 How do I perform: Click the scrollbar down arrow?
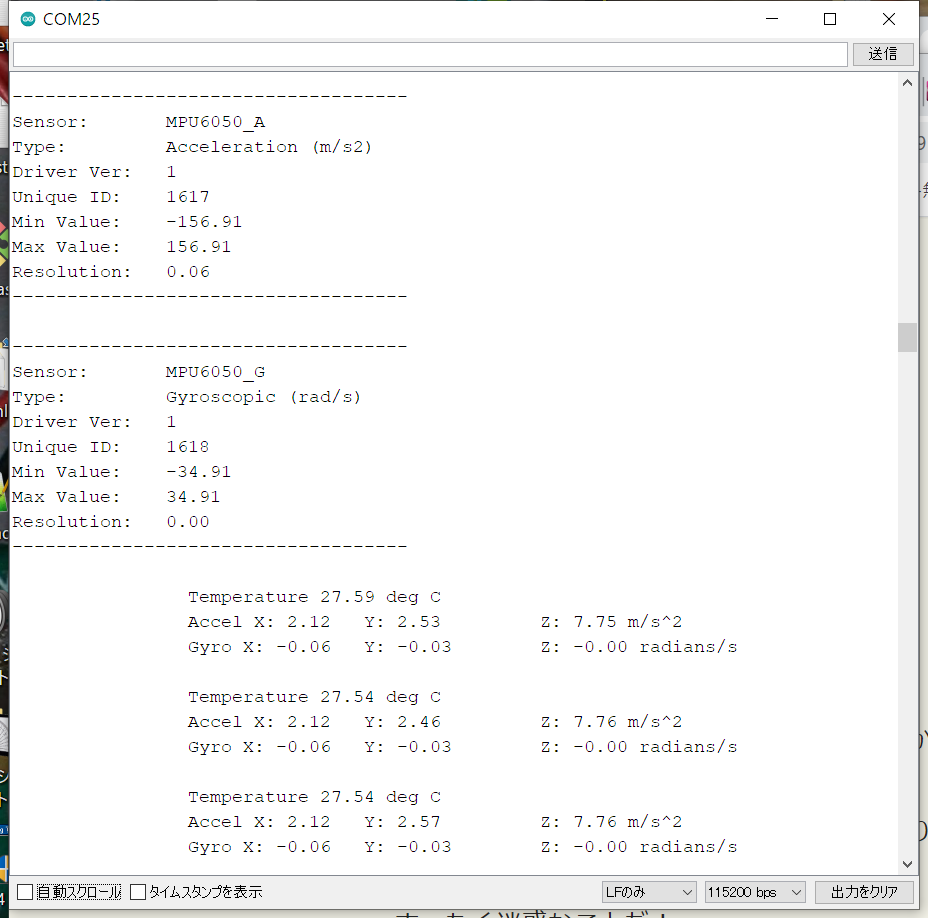[x=907, y=864]
